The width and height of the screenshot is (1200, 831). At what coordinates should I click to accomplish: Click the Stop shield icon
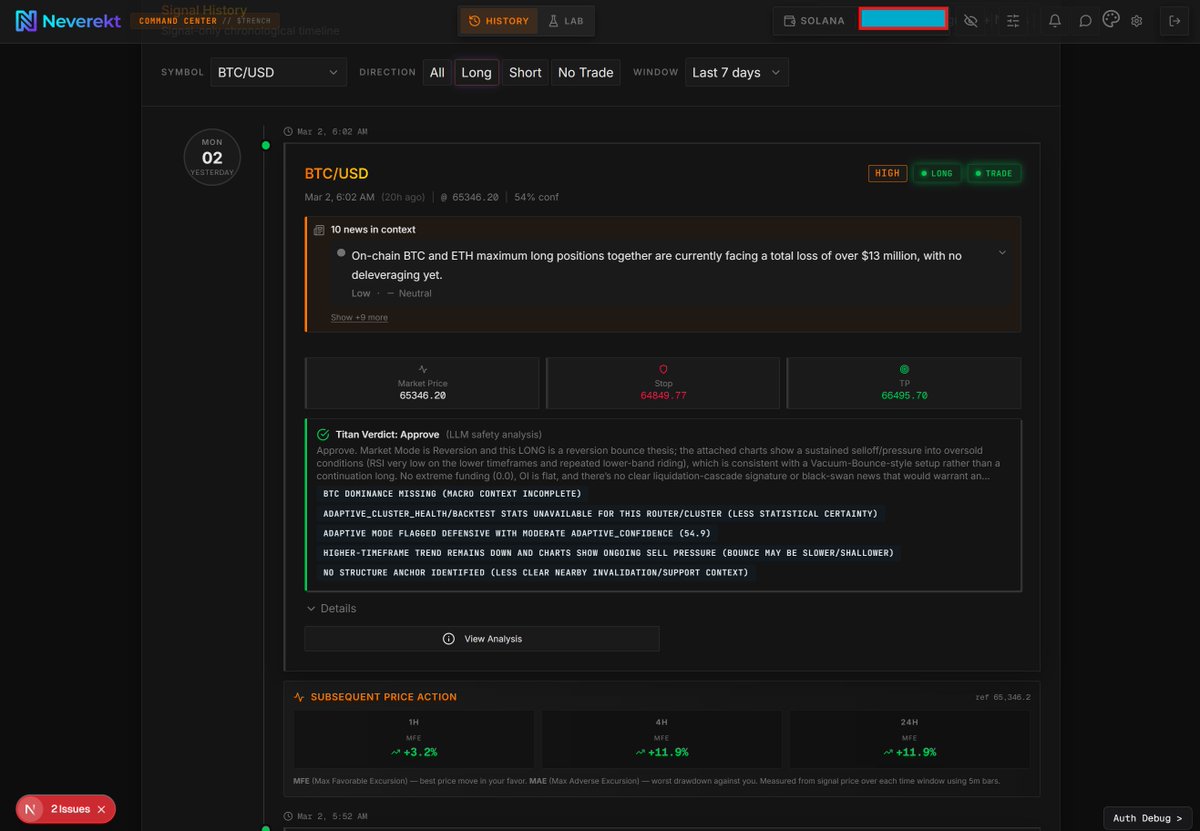pyautogui.click(x=663, y=369)
